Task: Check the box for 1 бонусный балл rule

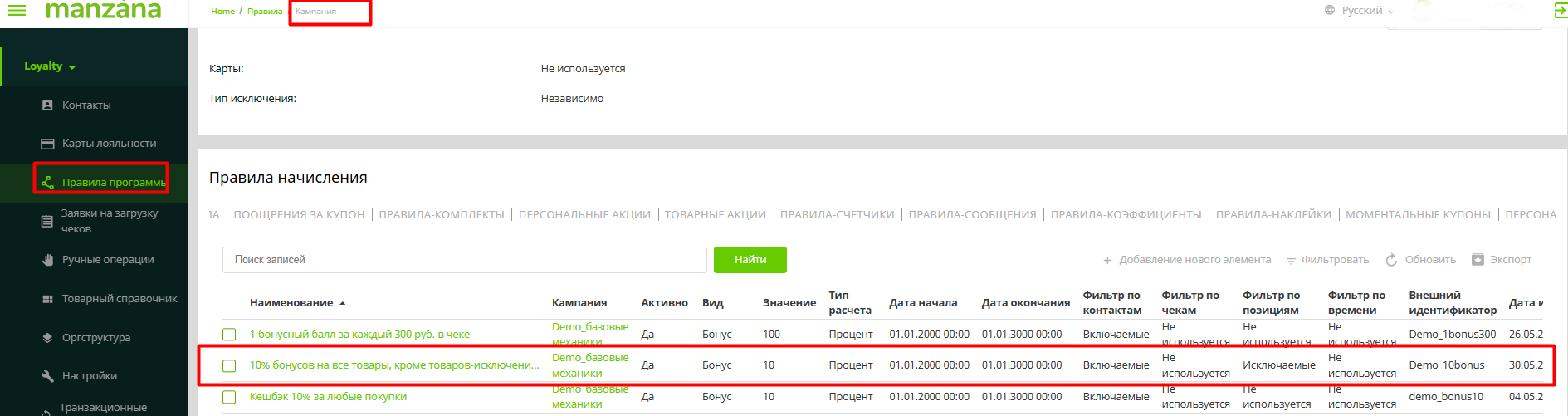Action: 229,335
